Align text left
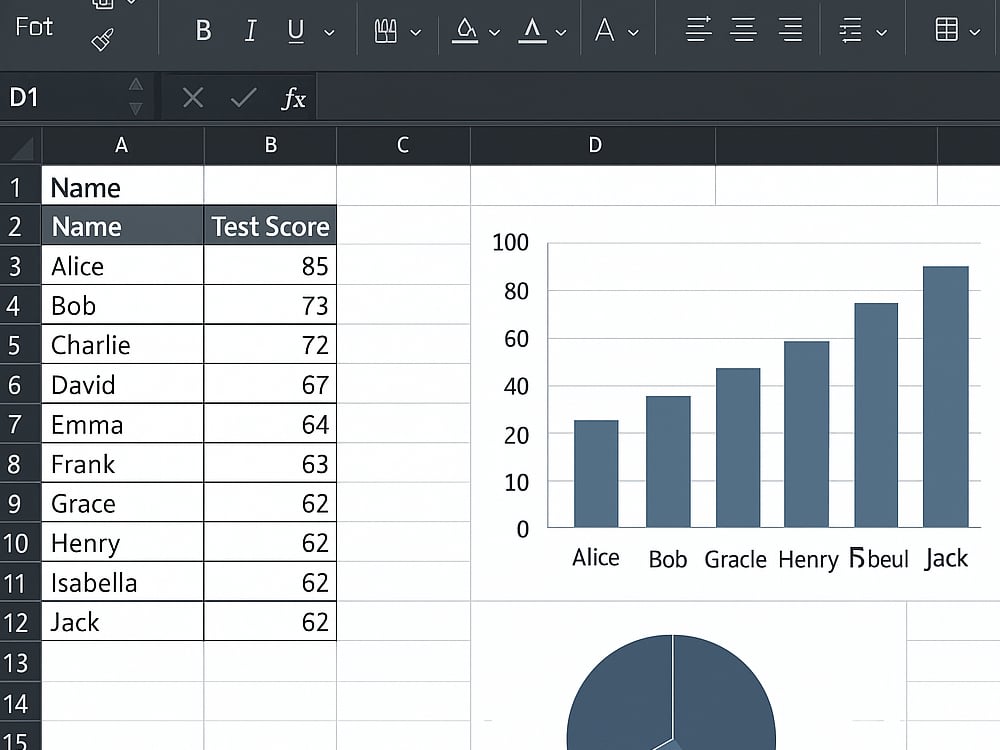The image size is (1000, 750). [x=698, y=30]
